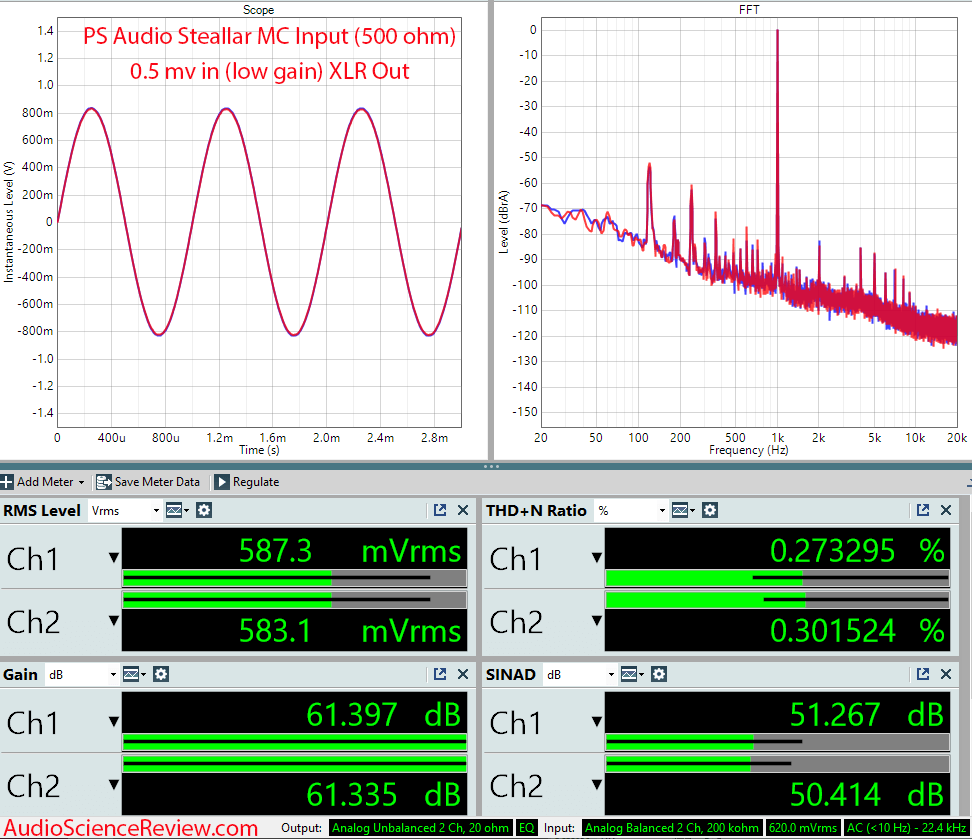Open SINAD meter display-type icon
The width and height of the screenshot is (972, 839).
click(632, 674)
